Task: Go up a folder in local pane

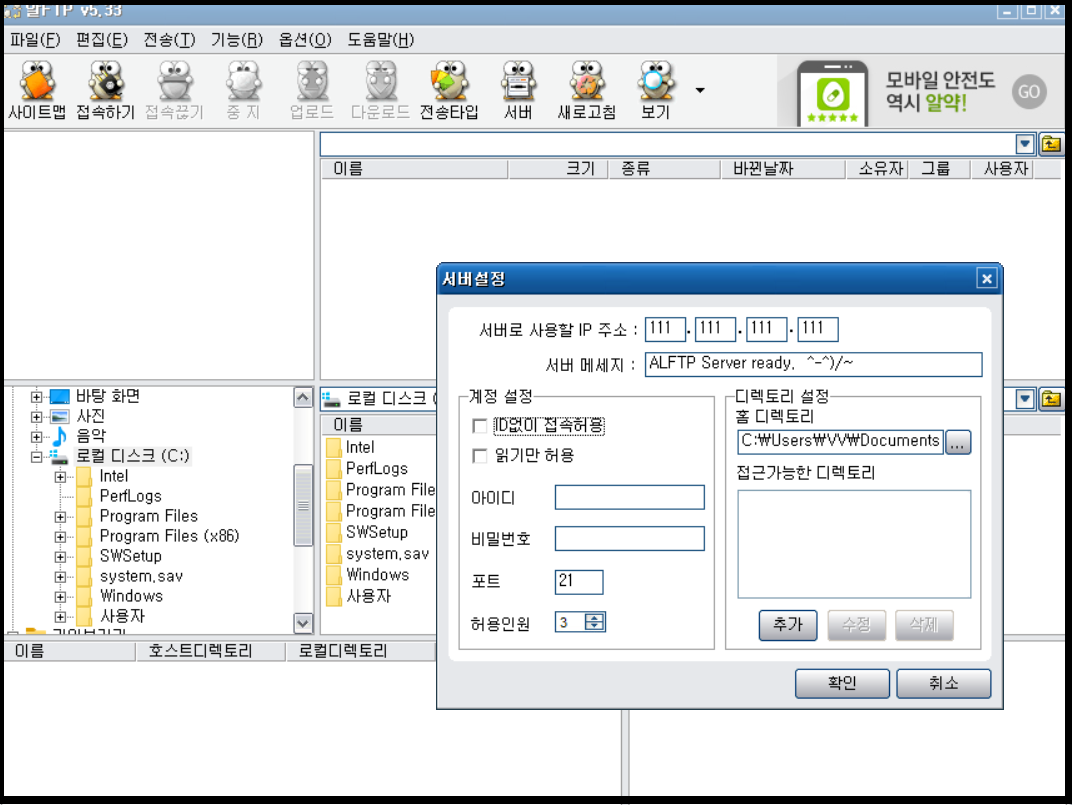Action: coord(1051,399)
